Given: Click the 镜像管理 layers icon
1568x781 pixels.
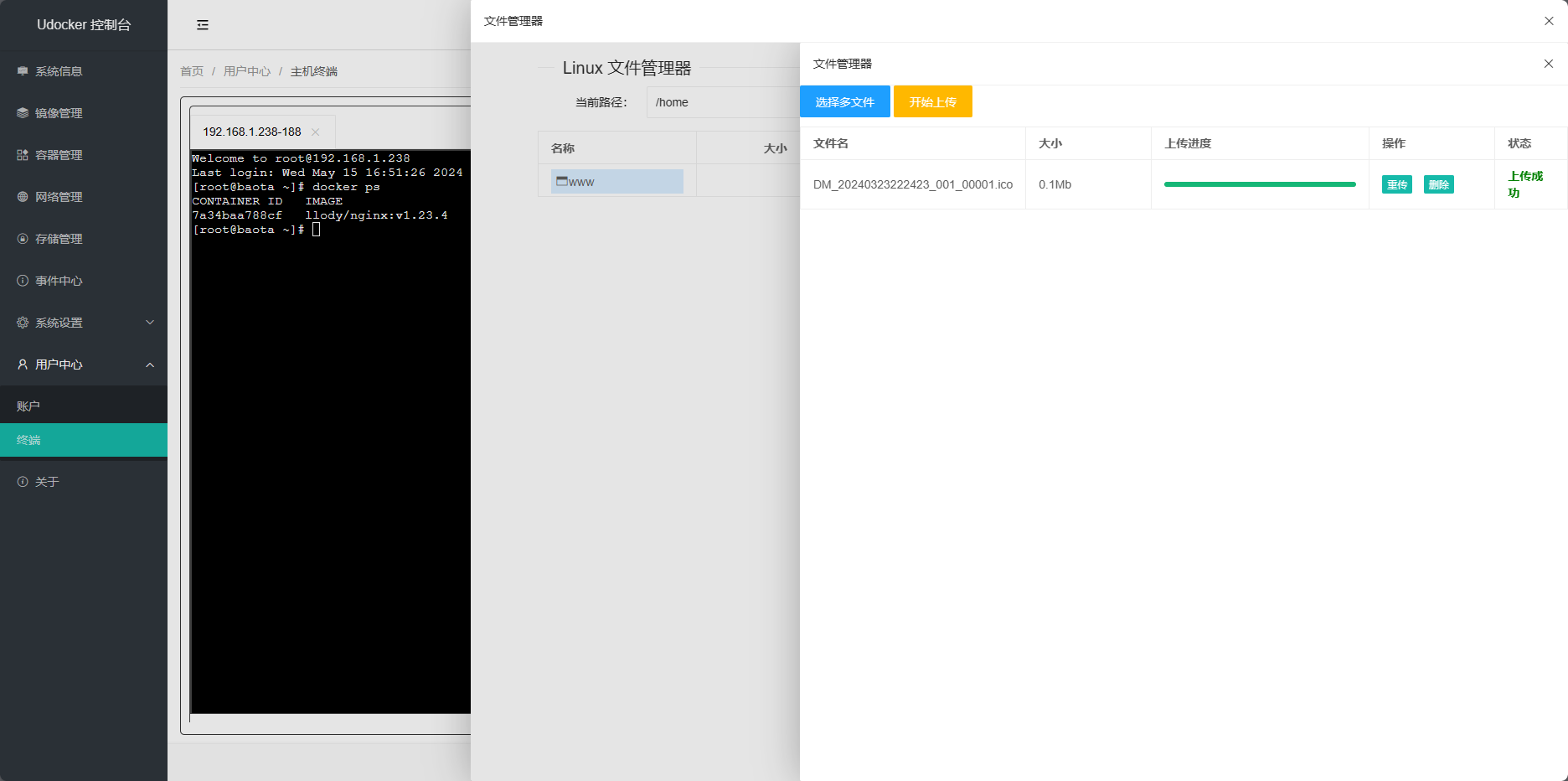Looking at the screenshot, I should pos(23,113).
